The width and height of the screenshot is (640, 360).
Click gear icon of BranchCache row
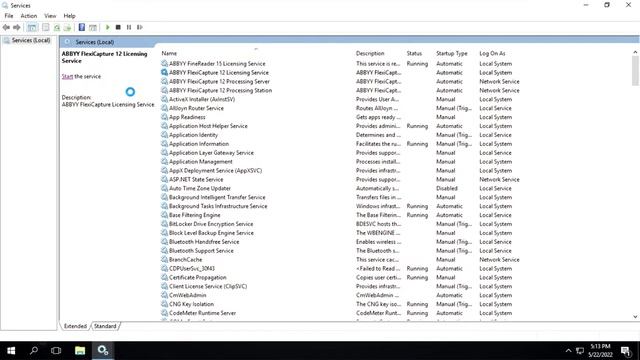pos(164,260)
